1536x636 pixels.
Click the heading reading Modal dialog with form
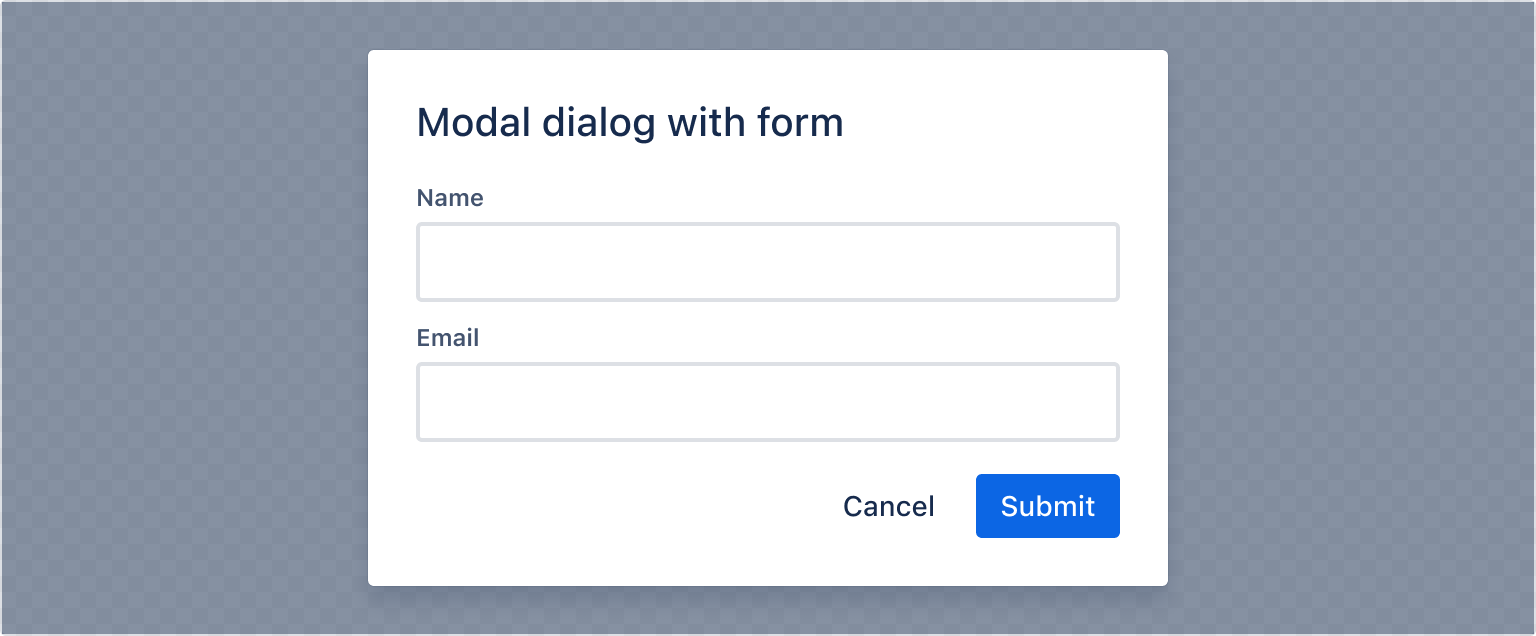tap(630, 122)
